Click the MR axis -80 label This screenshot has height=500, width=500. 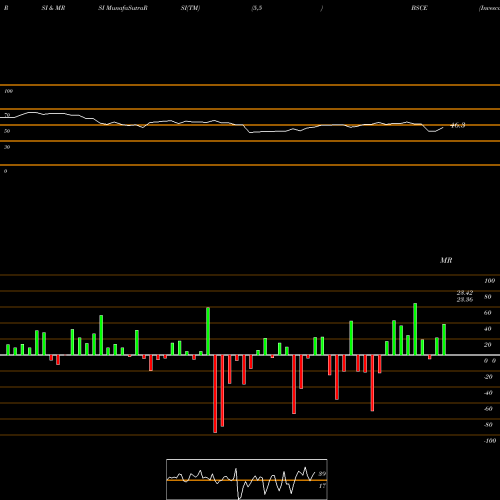coord(488,425)
